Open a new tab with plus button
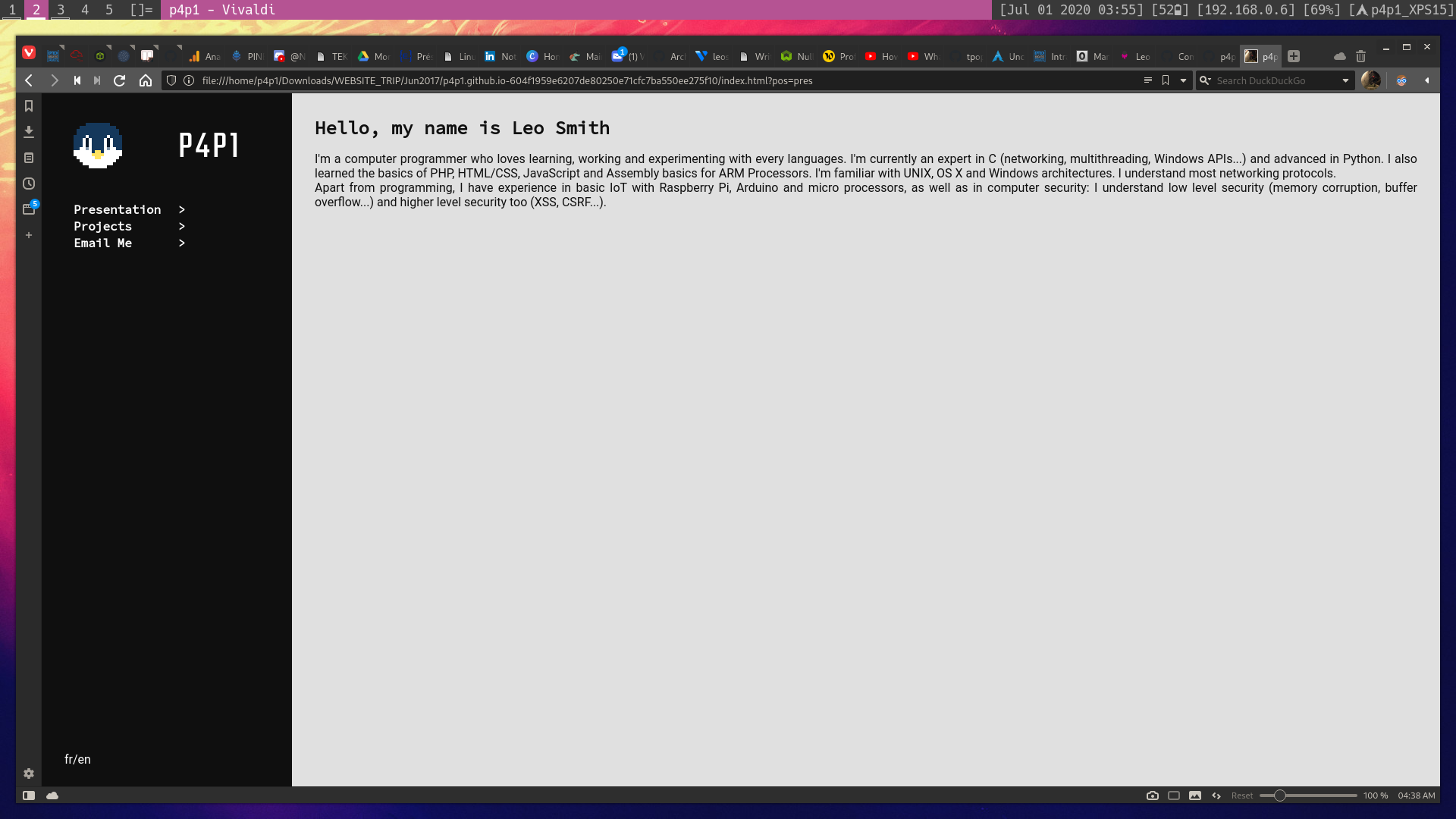1456x819 pixels. click(x=1294, y=56)
